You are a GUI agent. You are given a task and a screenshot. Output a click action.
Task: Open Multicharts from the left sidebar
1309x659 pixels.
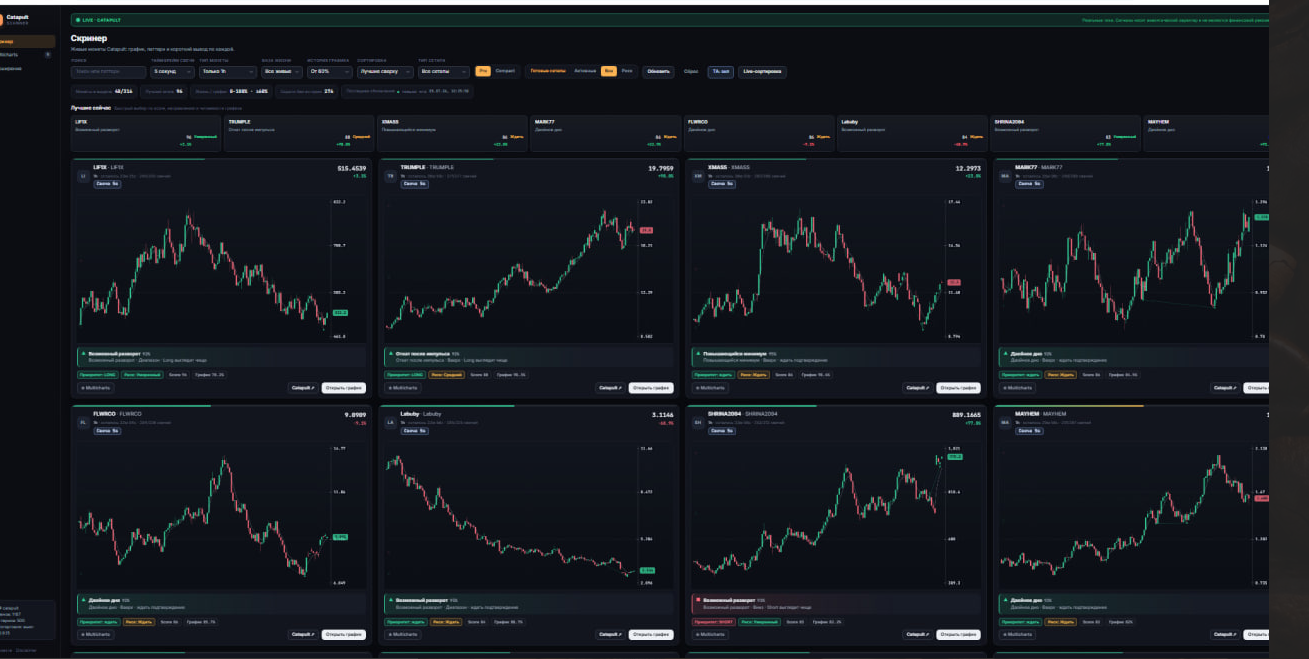pyautogui.click(x=26, y=54)
